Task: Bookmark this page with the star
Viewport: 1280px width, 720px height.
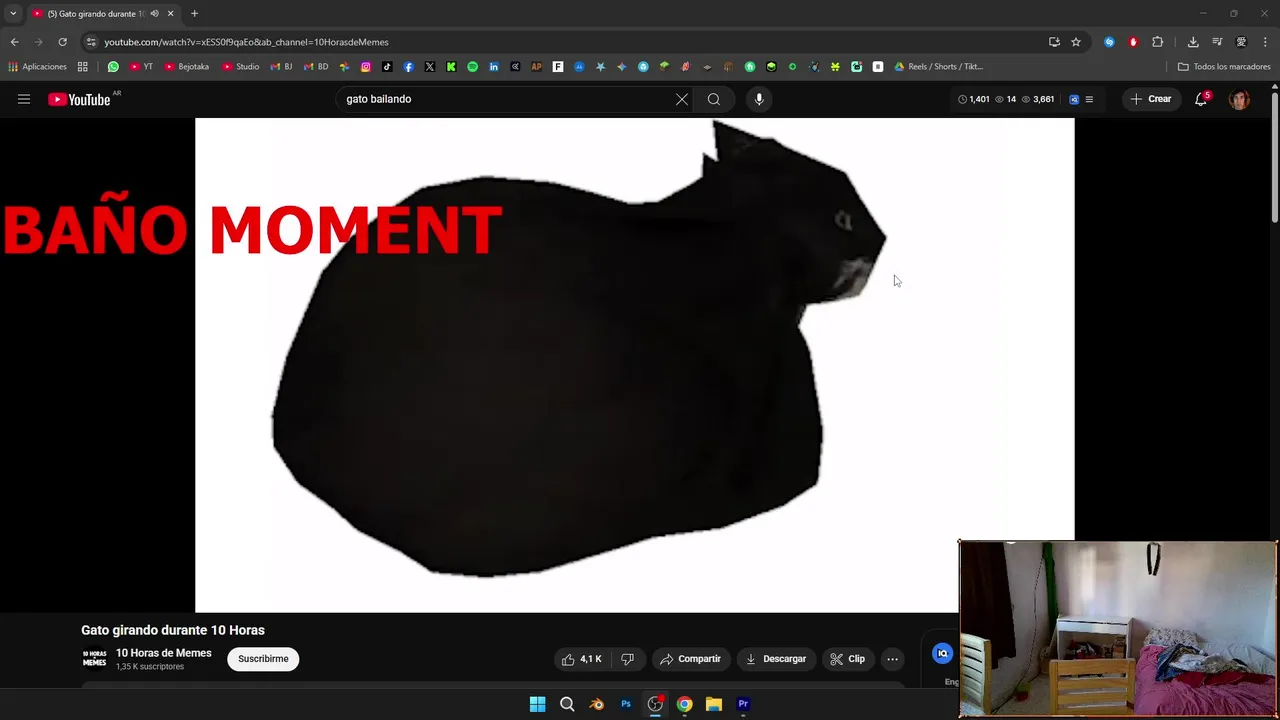Action: tap(1076, 42)
